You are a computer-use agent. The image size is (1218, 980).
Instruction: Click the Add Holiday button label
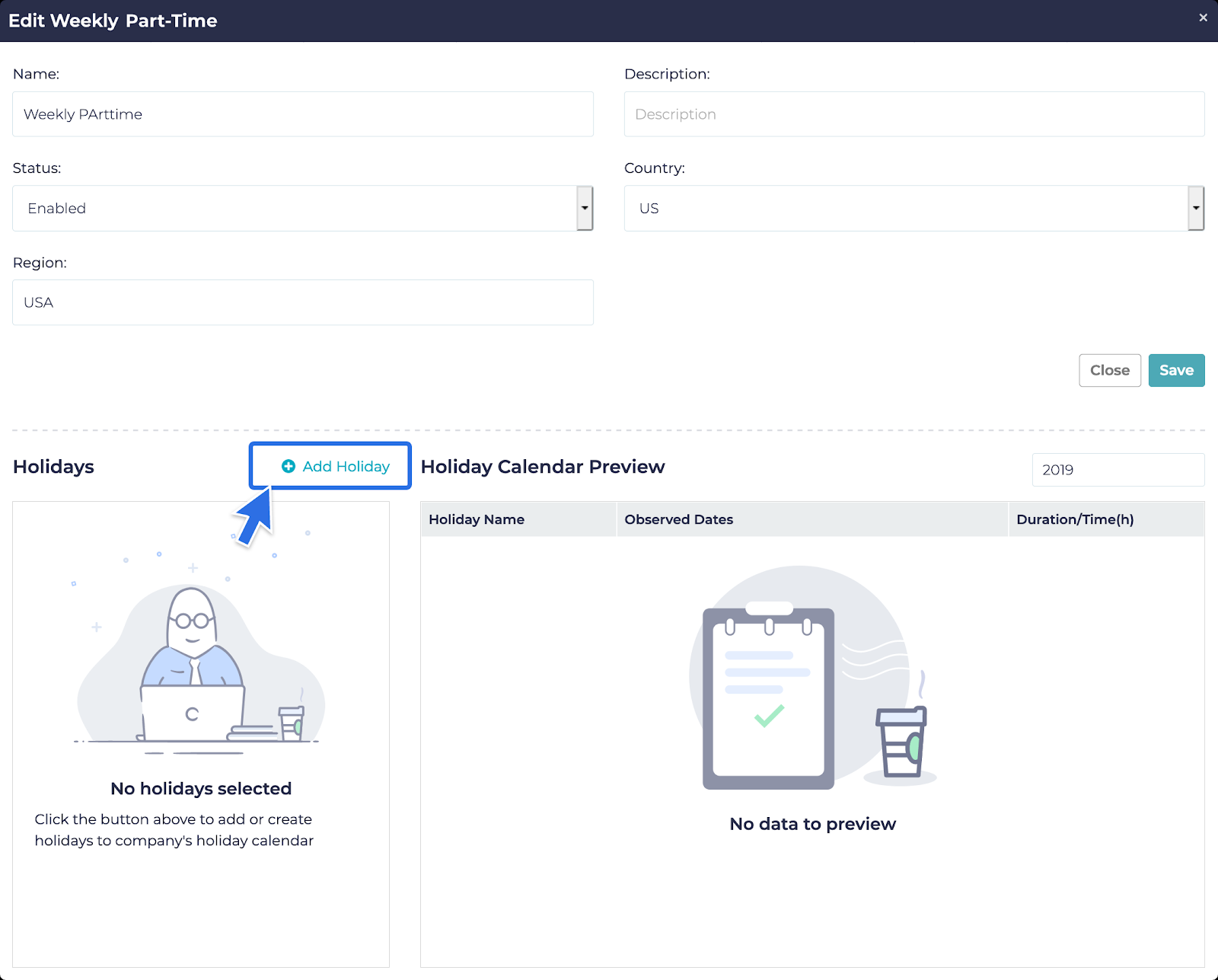pos(346,466)
